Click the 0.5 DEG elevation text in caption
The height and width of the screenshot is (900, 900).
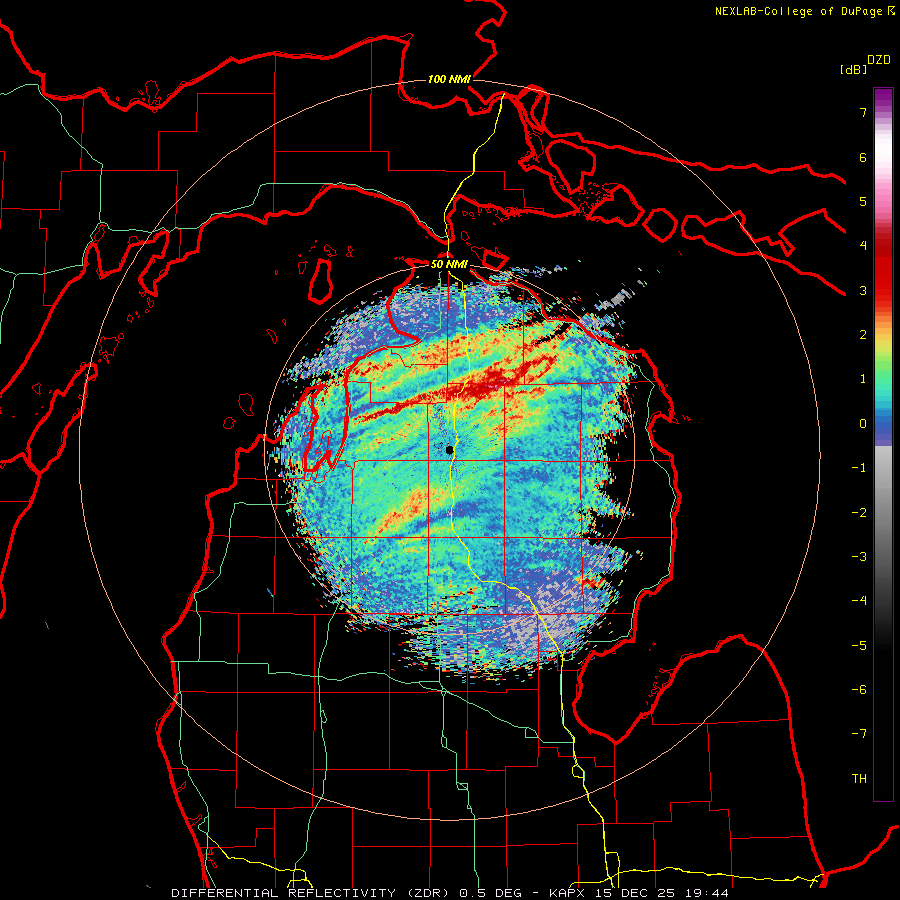[491, 893]
